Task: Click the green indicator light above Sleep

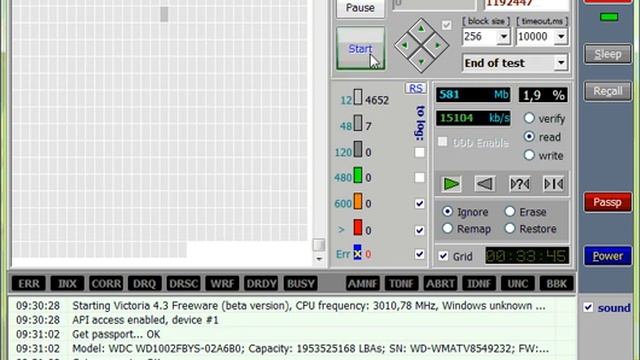Action: 609,17
